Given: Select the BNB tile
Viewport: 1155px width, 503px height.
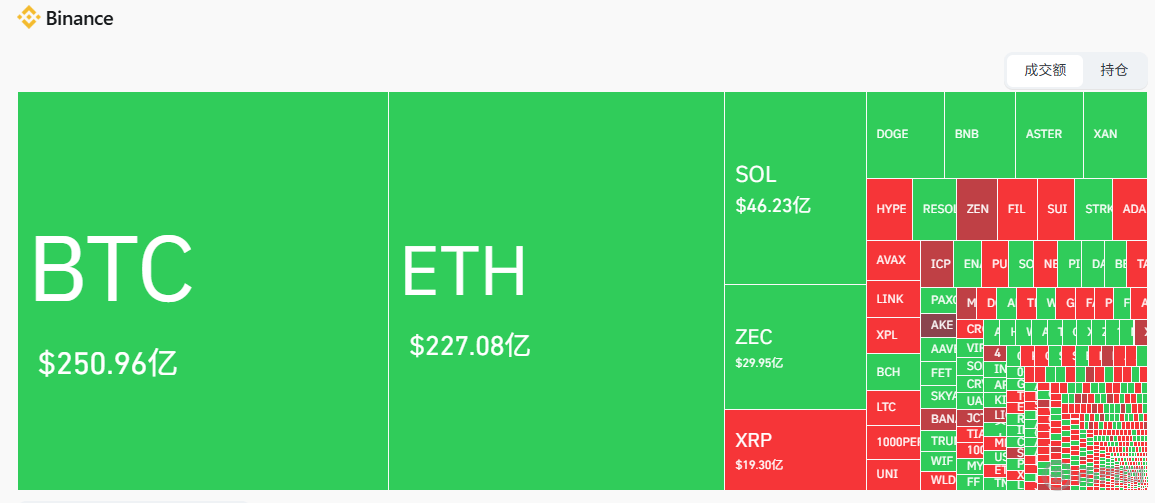Looking at the screenshot, I should click(x=979, y=134).
